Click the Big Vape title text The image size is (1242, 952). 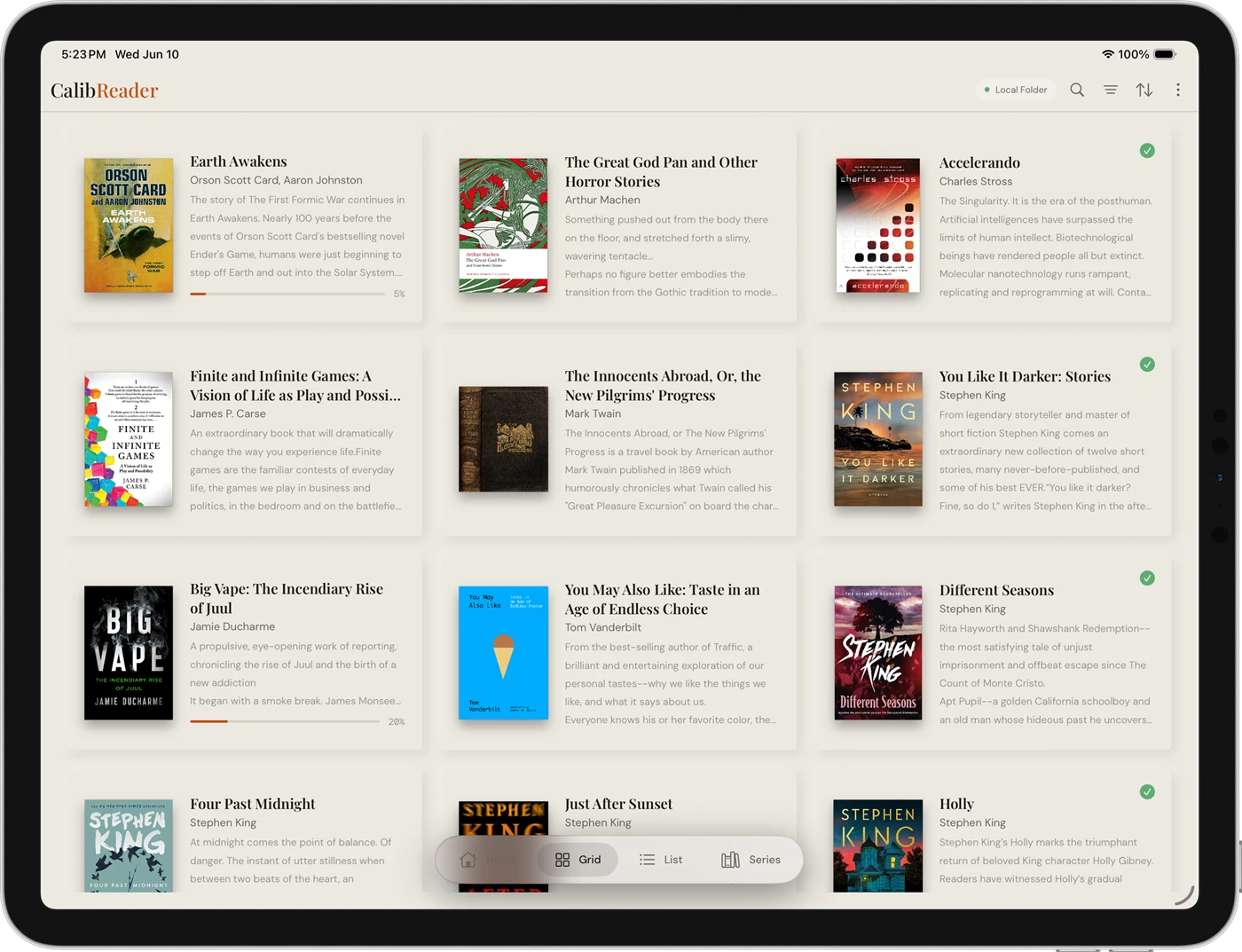pos(287,599)
